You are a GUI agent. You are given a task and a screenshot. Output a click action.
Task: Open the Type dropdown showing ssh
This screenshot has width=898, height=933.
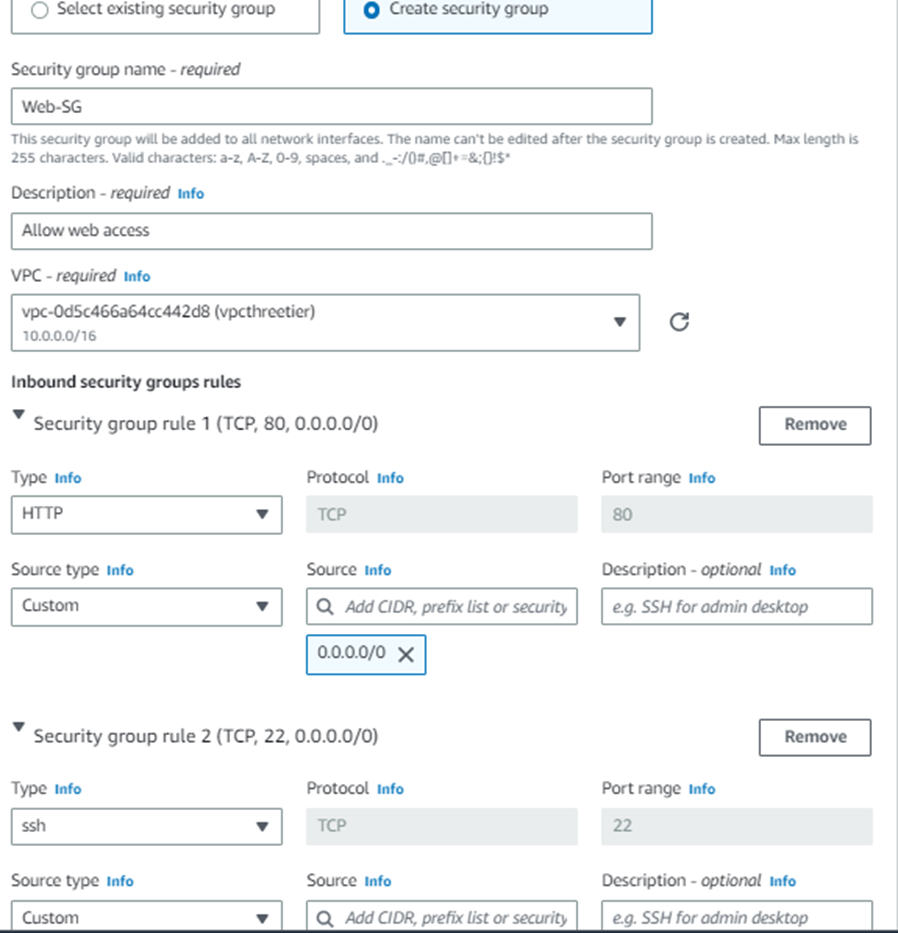pos(146,826)
